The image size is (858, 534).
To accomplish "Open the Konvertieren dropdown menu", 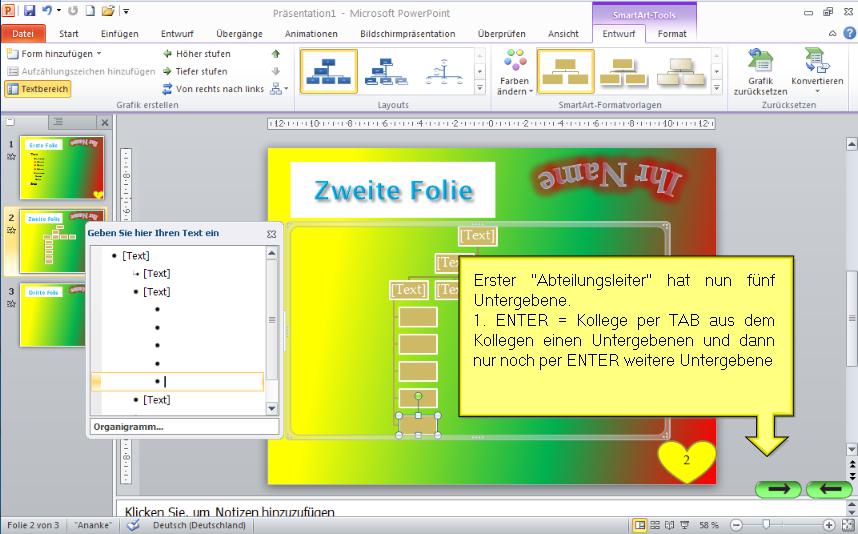I will 816,73.
